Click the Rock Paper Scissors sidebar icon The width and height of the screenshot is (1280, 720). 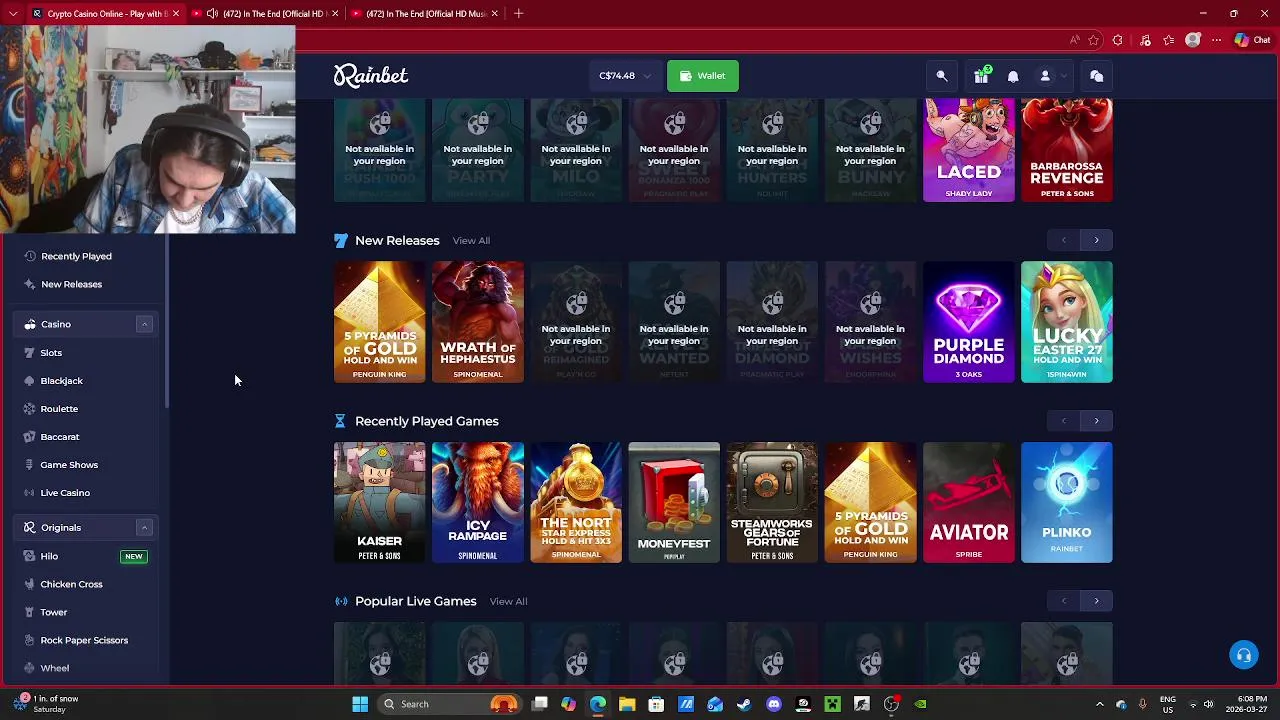(30, 640)
